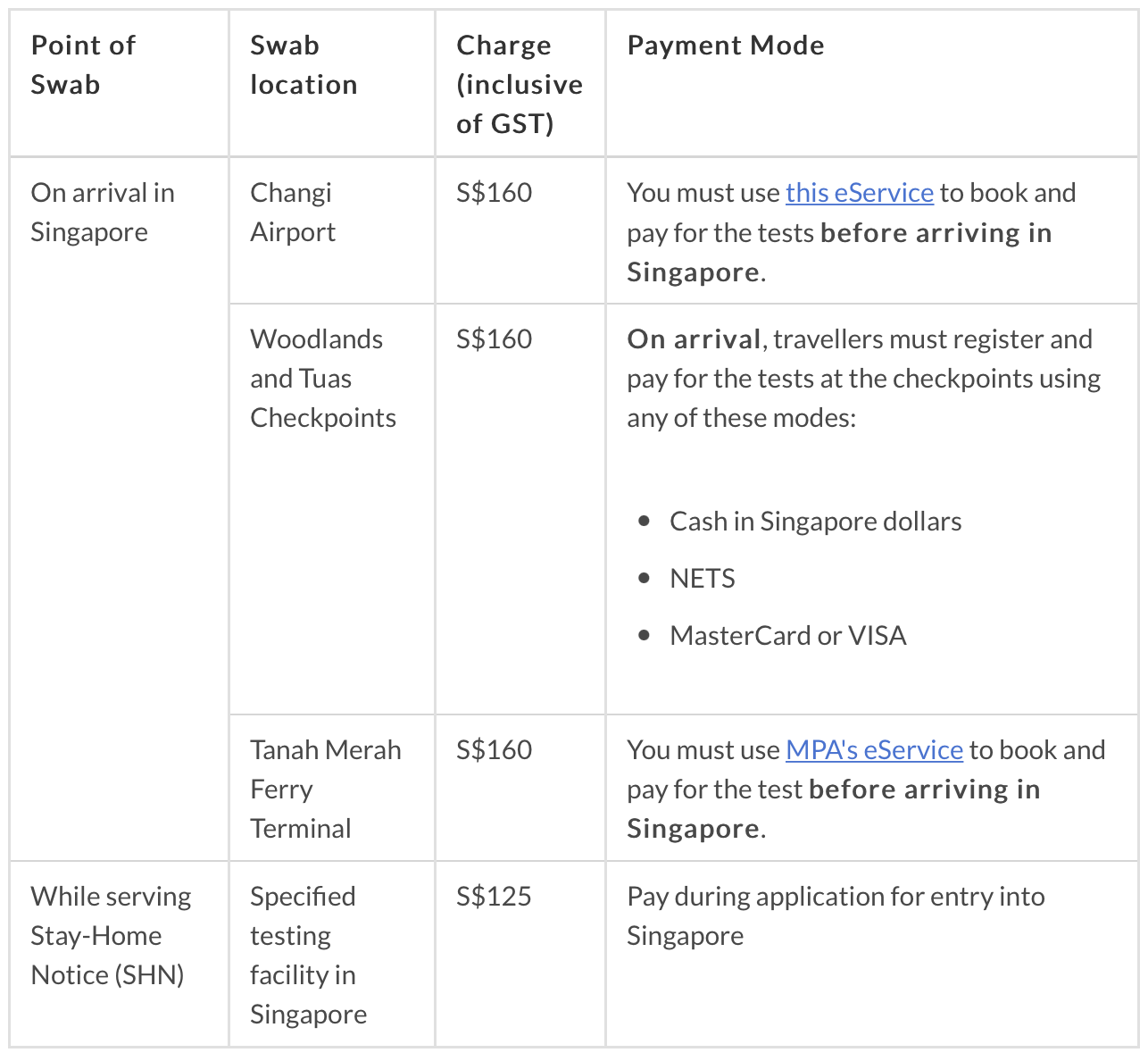Click the S$160 charge for Tanah Merah
This screenshot has width=1148, height=1061.
pos(494,750)
